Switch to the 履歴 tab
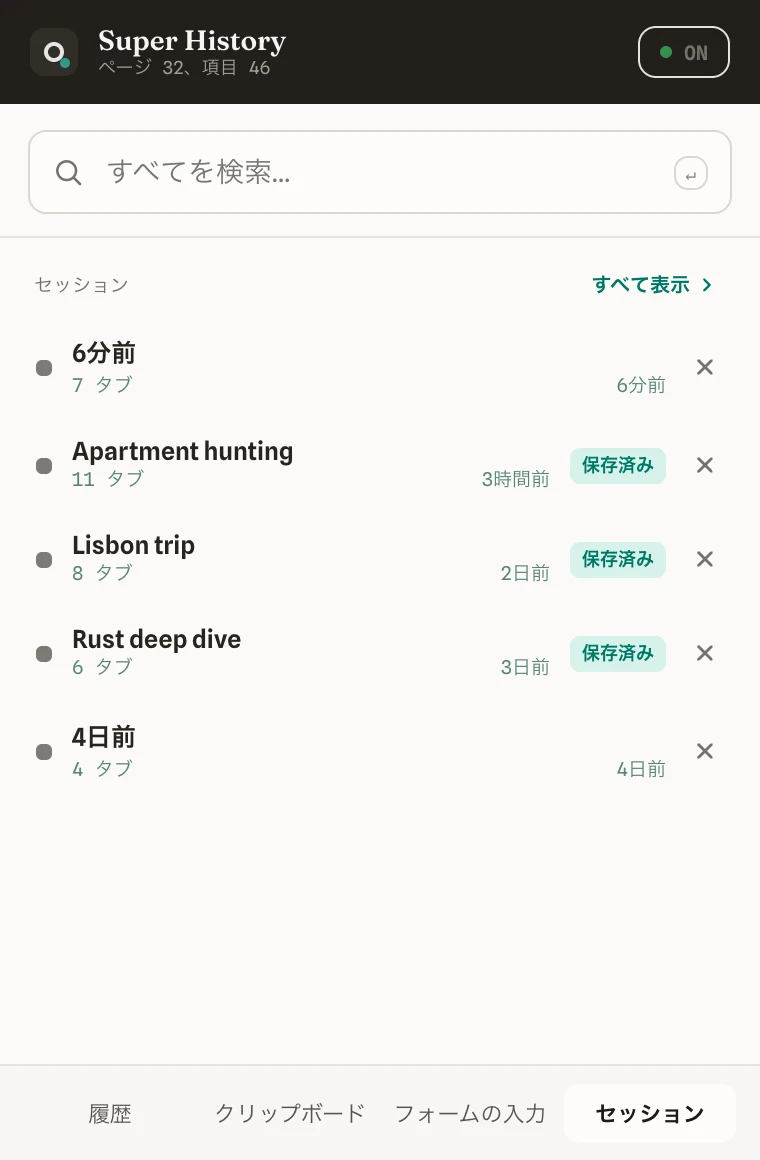The width and height of the screenshot is (760, 1160). pos(110,1113)
